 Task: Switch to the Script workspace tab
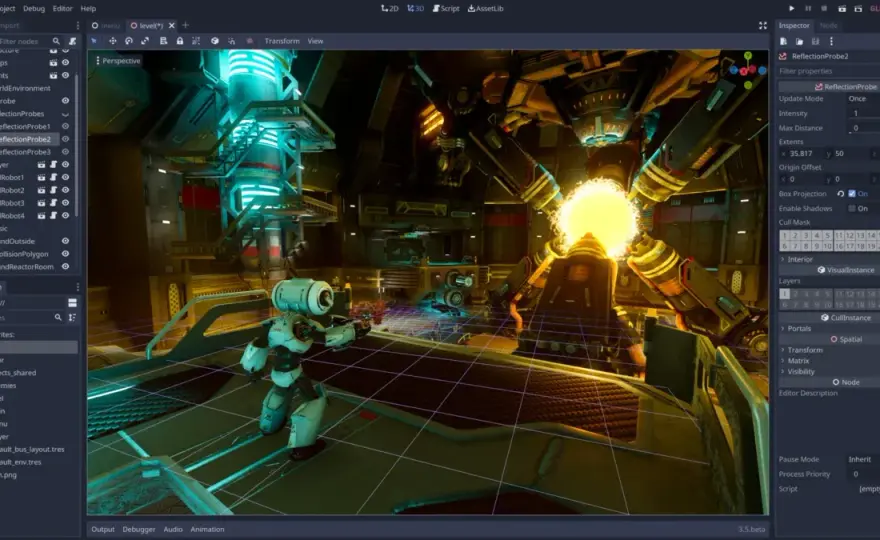click(446, 8)
